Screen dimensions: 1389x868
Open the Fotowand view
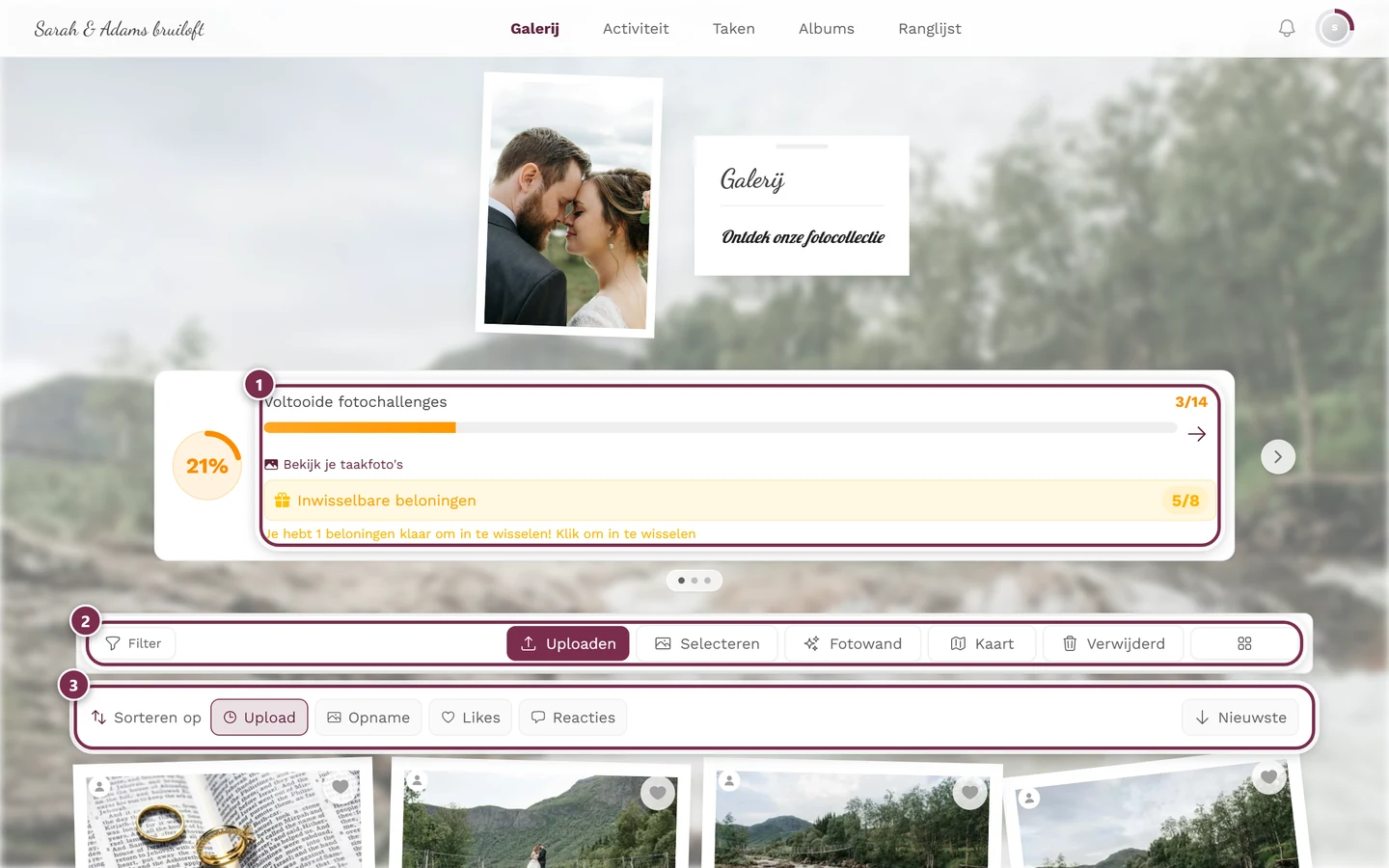(x=853, y=643)
